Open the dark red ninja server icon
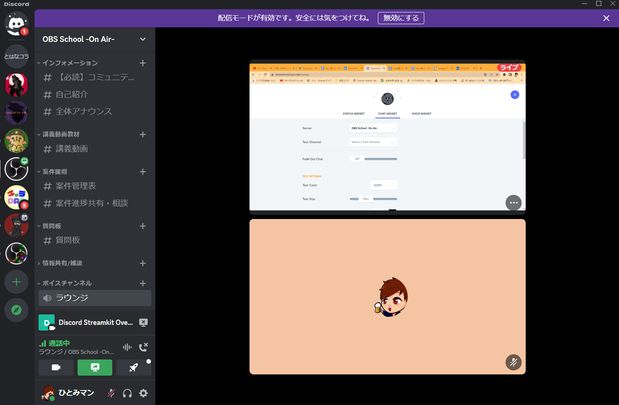The image size is (619, 405). pos(16,225)
